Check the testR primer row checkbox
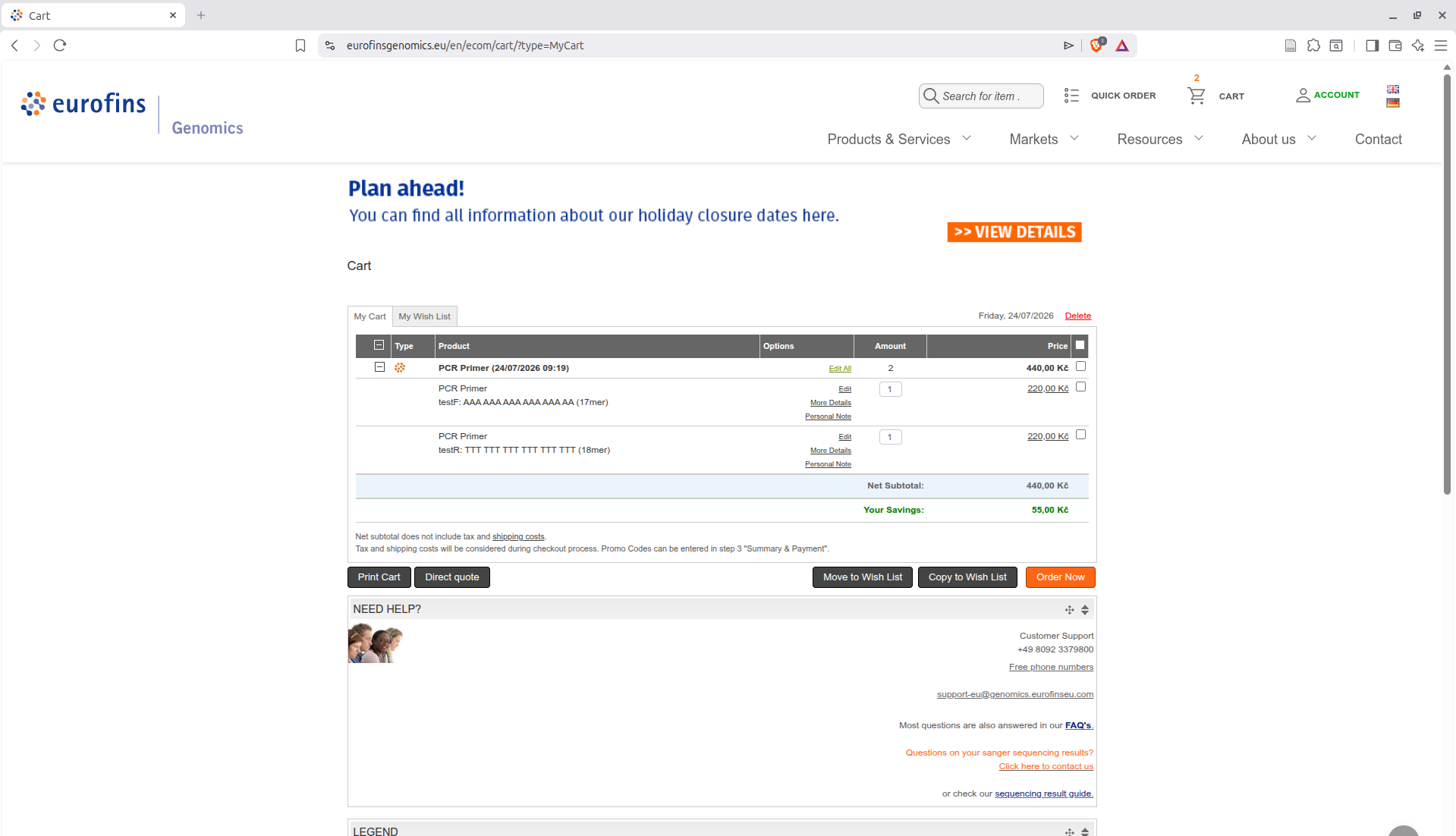1456x836 pixels. (x=1081, y=435)
